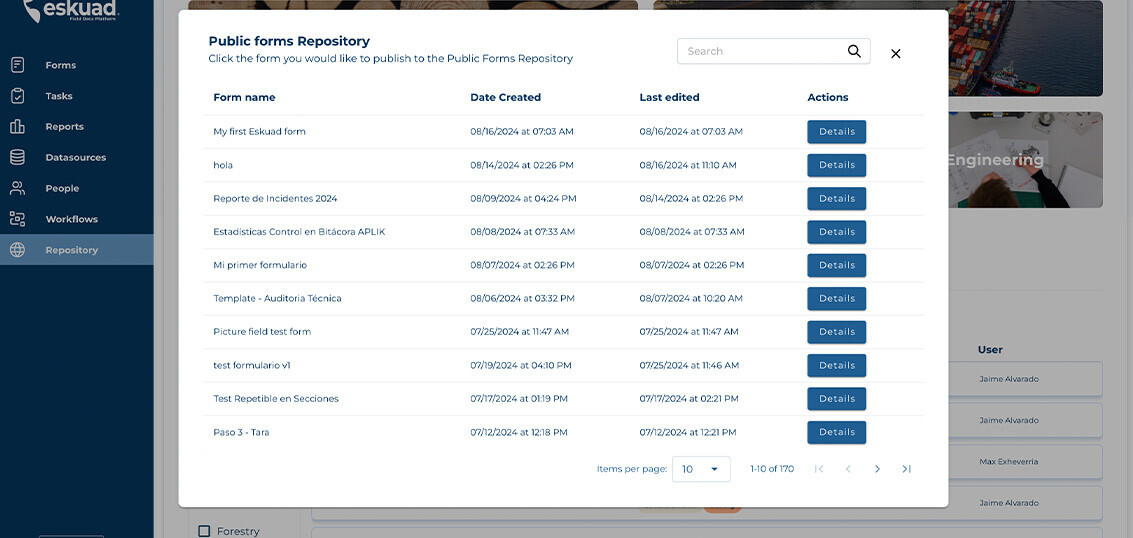Viewport: 1133px width, 538px height.
Task: Open the People menu item
Action: pos(77,188)
